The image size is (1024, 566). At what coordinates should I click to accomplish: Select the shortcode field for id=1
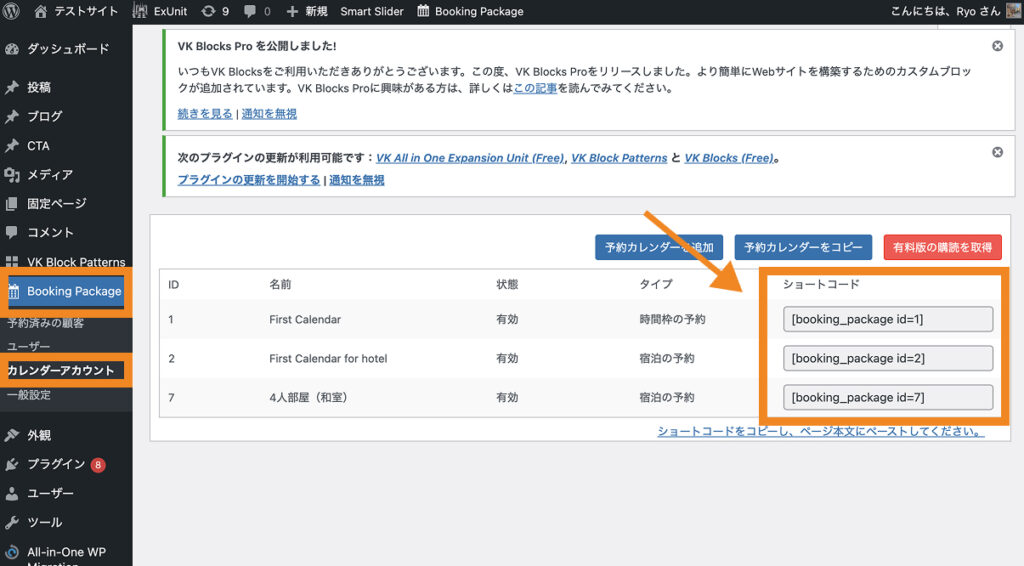(888, 319)
